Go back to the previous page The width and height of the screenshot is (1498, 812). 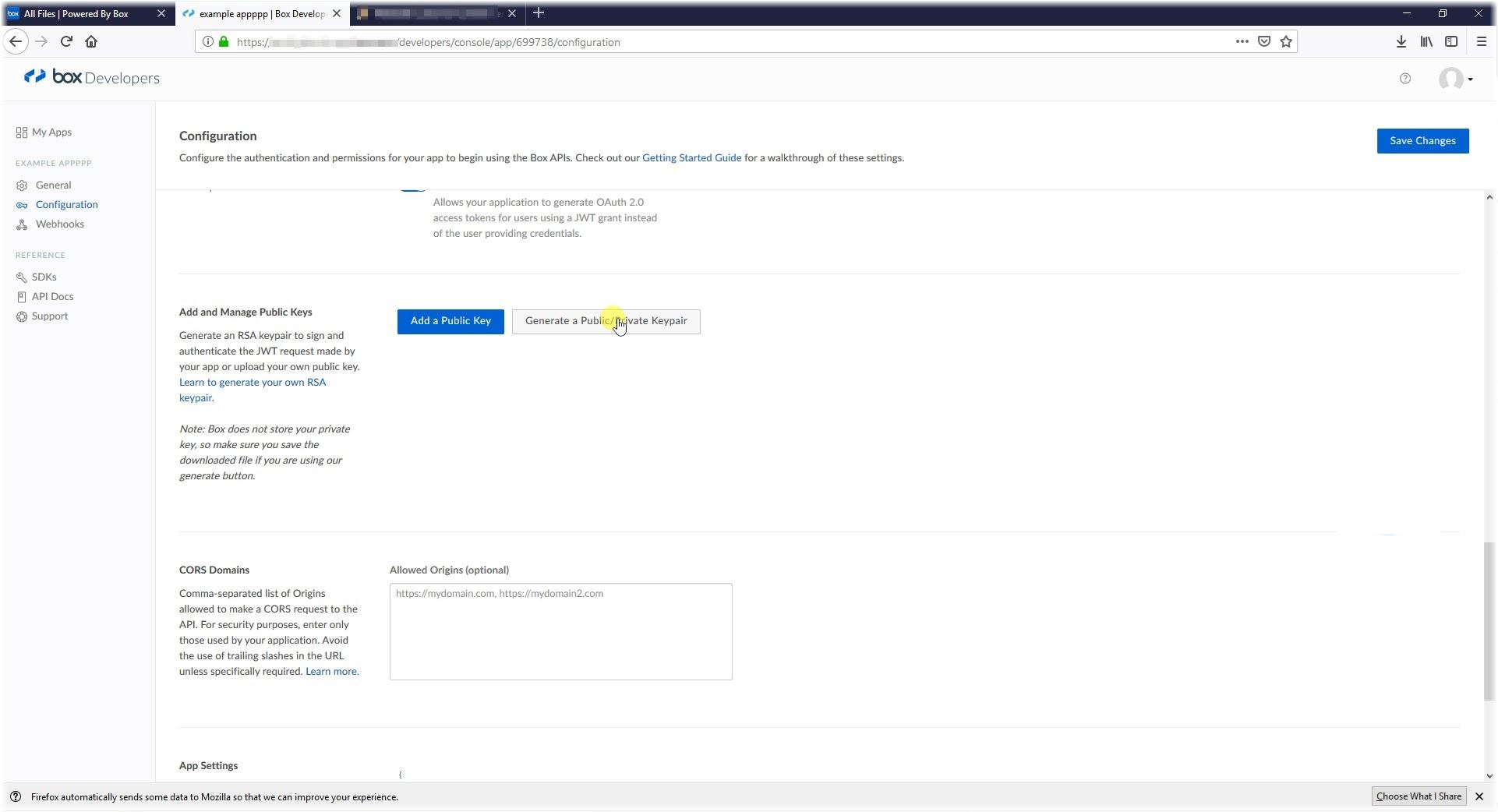pyautogui.click(x=16, y=42)
